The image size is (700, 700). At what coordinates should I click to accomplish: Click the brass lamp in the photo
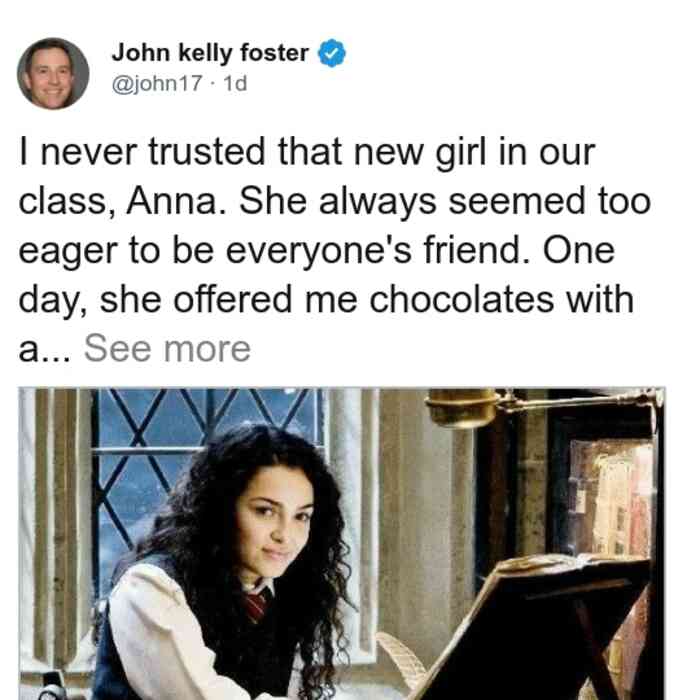click(464, 408)
